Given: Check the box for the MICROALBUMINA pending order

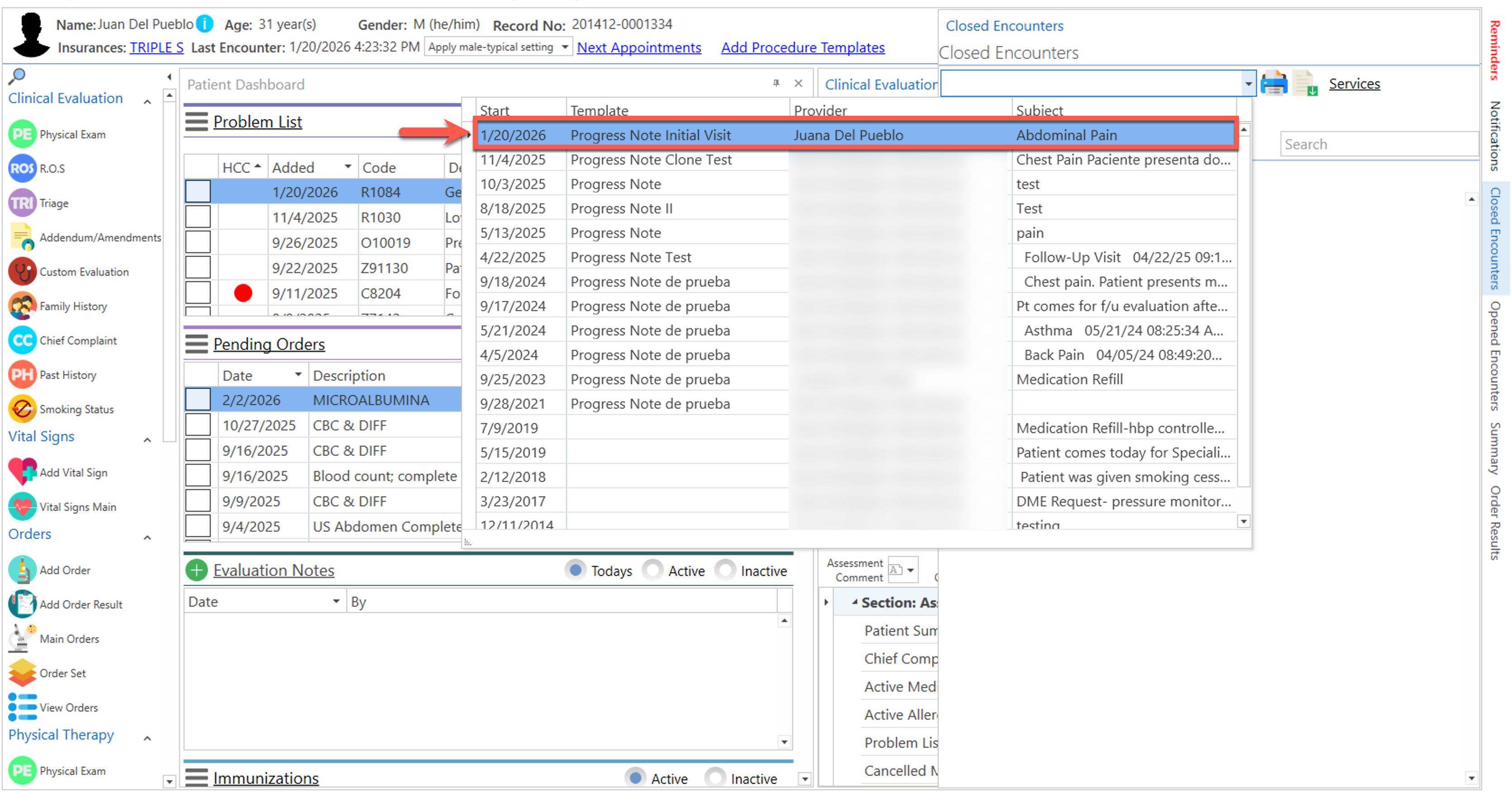Looking at the screenshot, I should pos(198,400).
